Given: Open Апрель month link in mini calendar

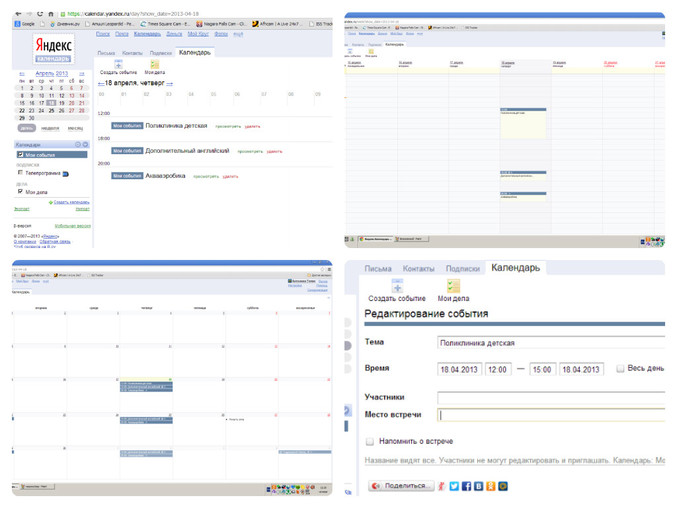Looking at the screenshot, I should click(44, 73).
